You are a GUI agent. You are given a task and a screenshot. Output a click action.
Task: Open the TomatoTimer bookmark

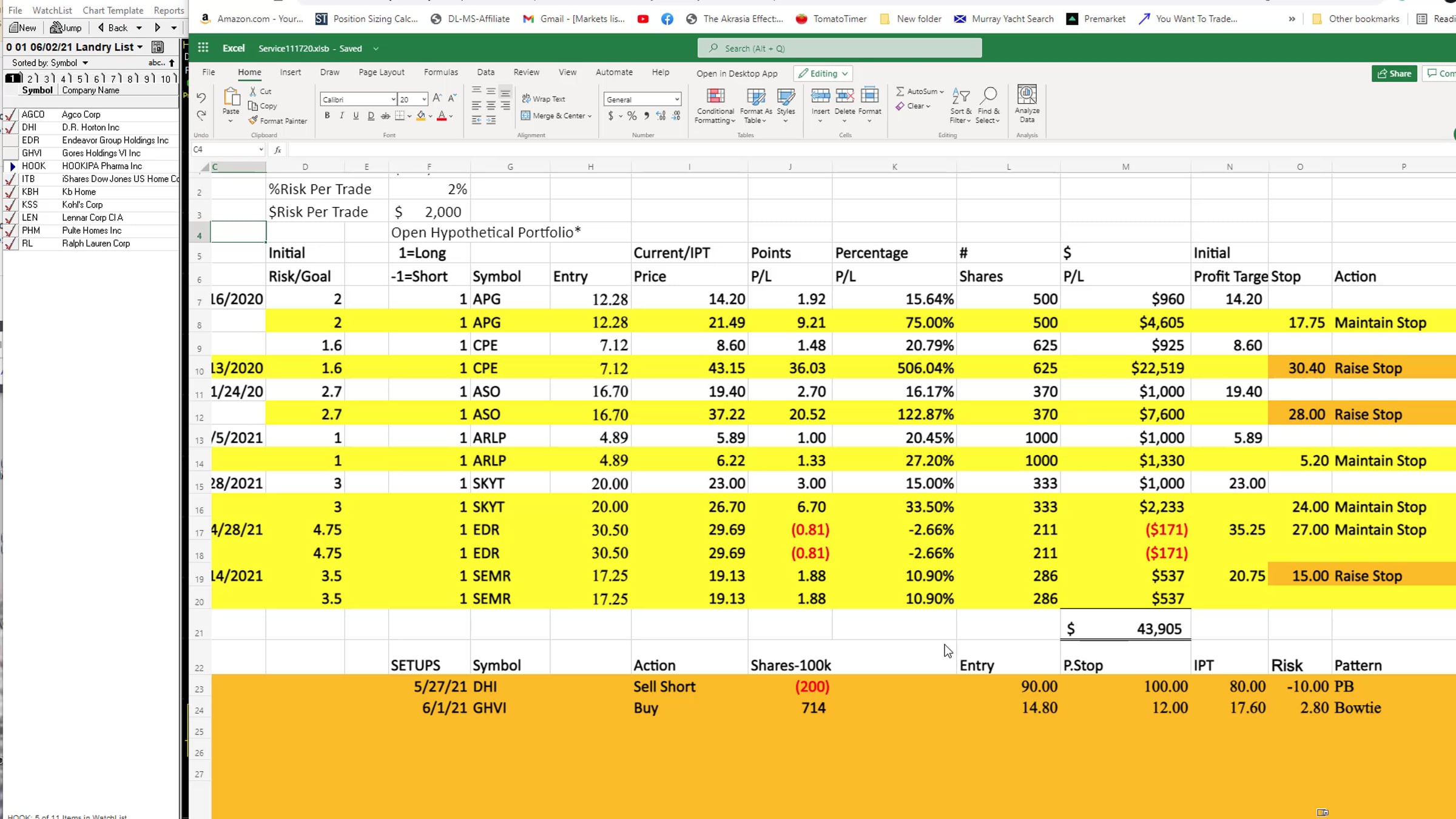[x=831, y=19]
